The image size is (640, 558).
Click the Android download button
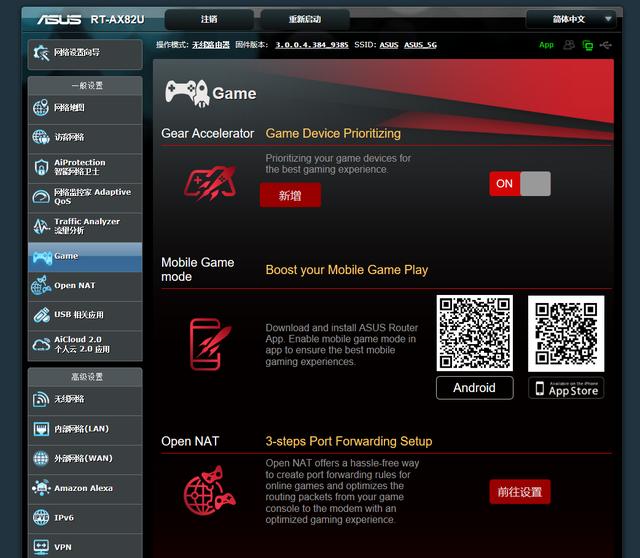(474, 388)
